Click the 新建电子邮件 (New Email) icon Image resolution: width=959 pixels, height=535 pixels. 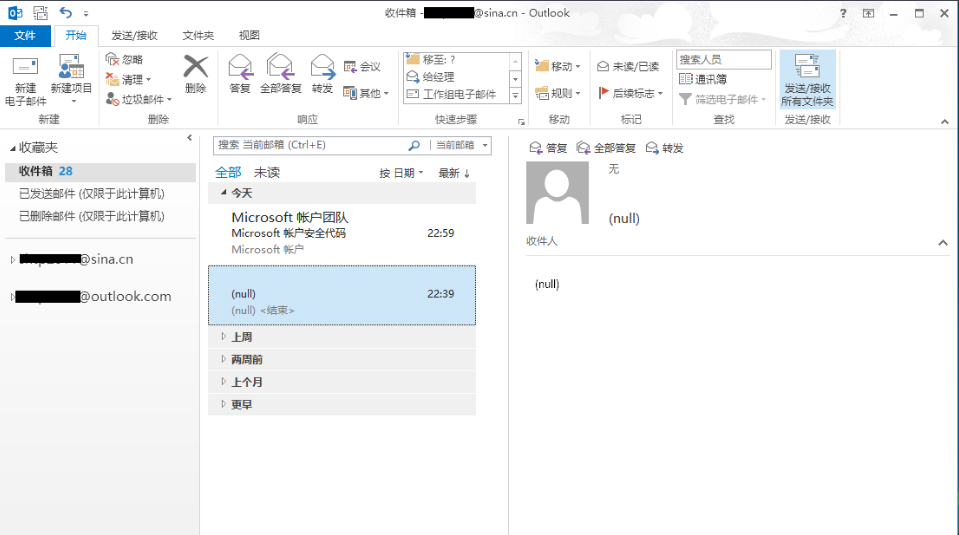[25, 70]
